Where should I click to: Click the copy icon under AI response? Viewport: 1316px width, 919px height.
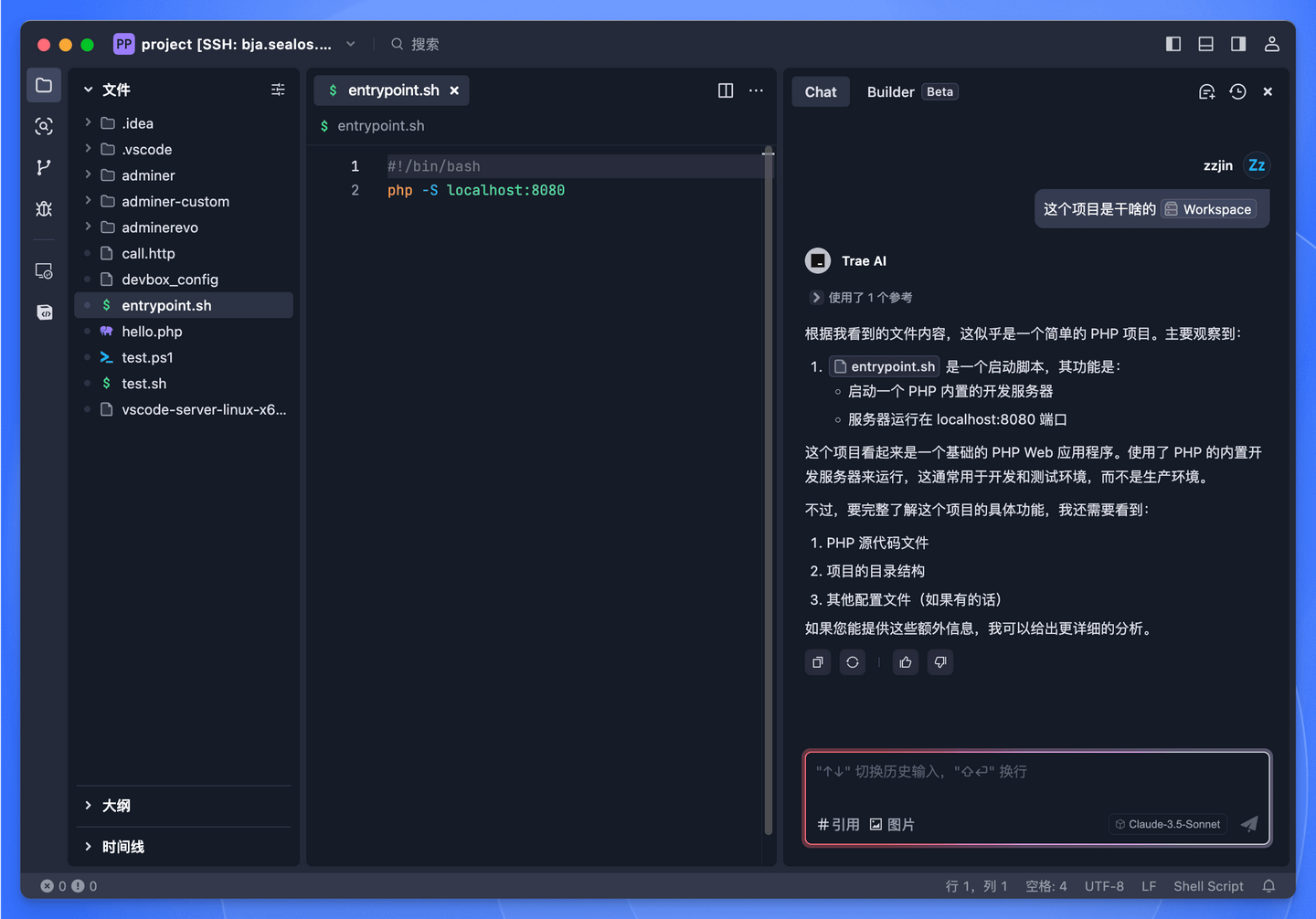[x=817, y=661]
